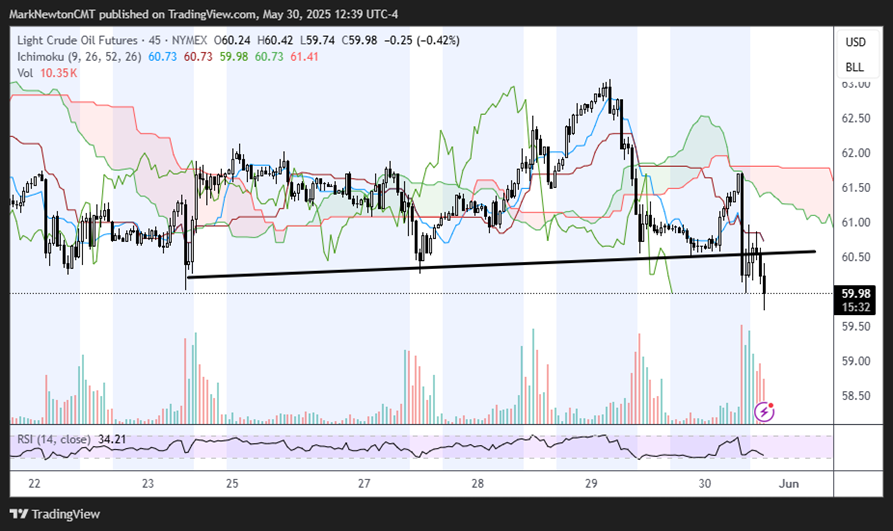Screen dimensions: 893x531
Task: Click the 61.00 price scale label
Action: 856,223
